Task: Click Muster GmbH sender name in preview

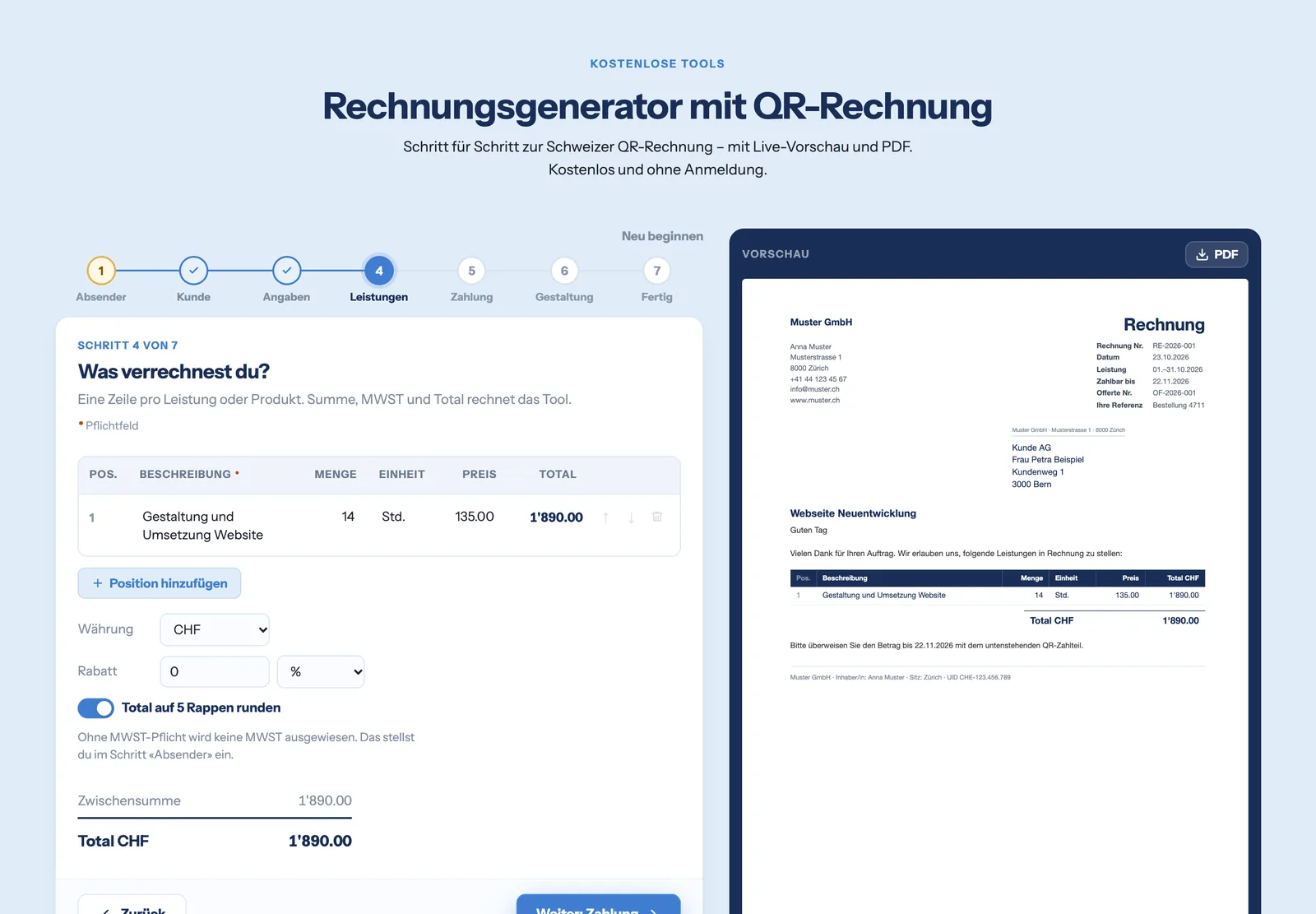Action: pos(821,322)
